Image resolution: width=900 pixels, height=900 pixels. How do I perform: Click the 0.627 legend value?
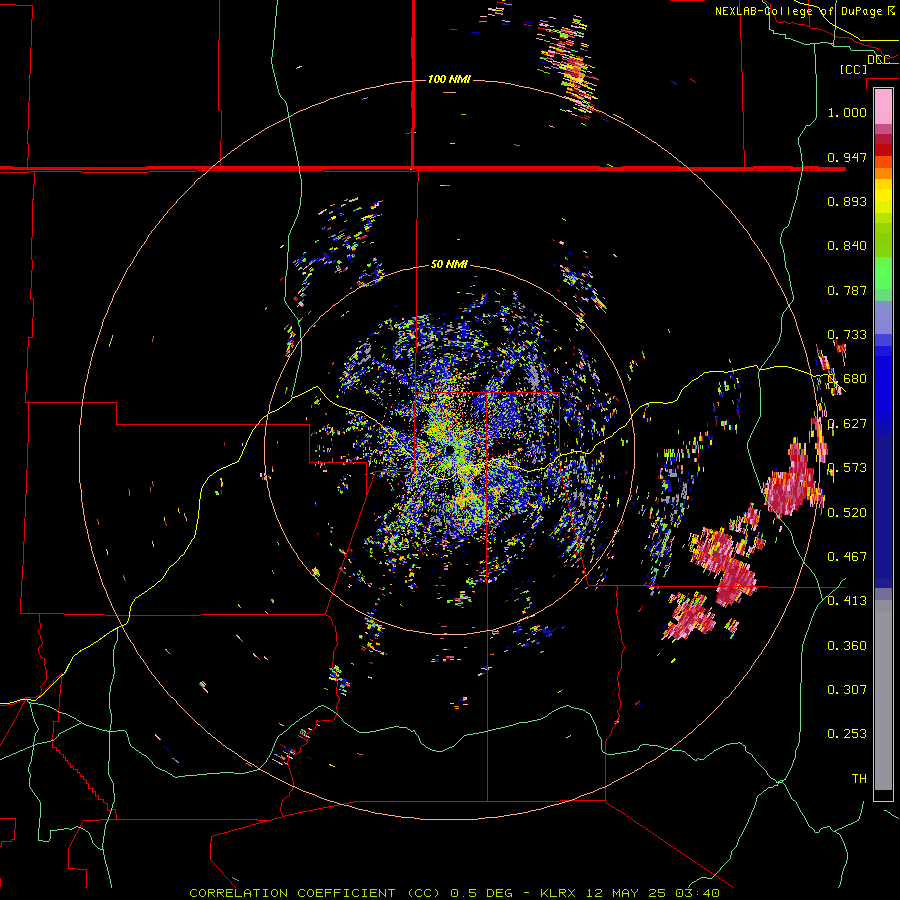847,424
